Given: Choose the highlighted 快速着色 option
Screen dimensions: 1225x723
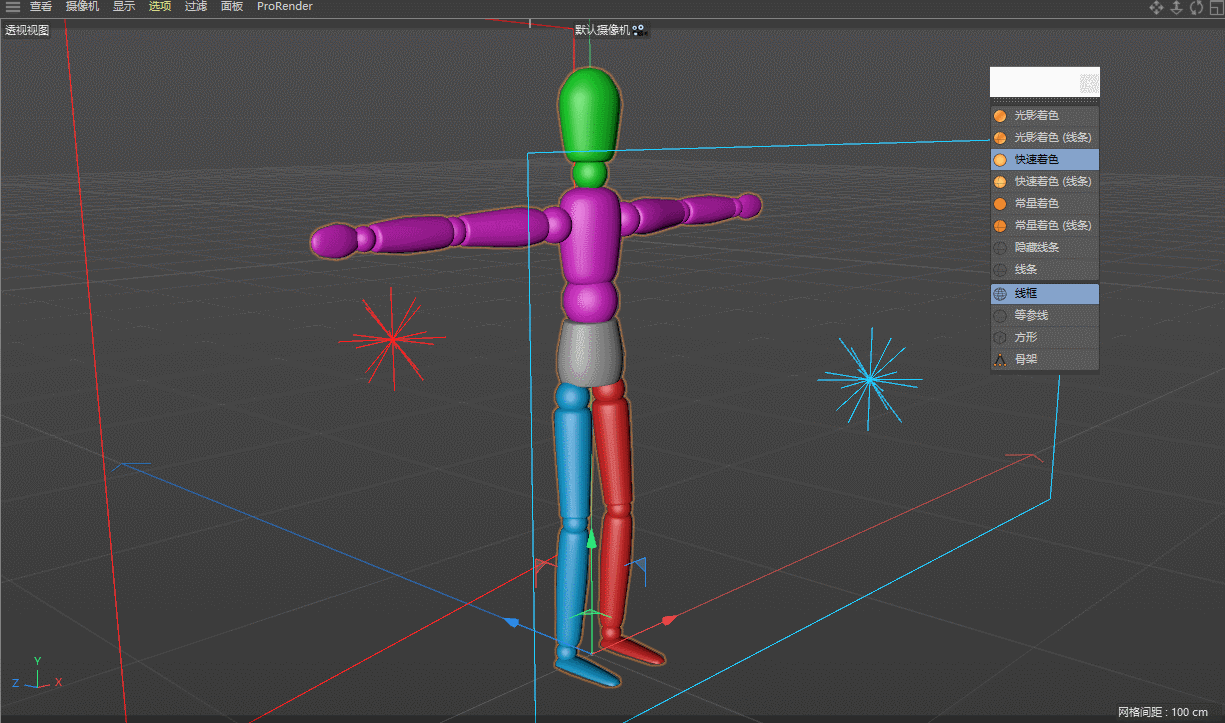Looking at the screenshot, I should (x=1045, y=160).
